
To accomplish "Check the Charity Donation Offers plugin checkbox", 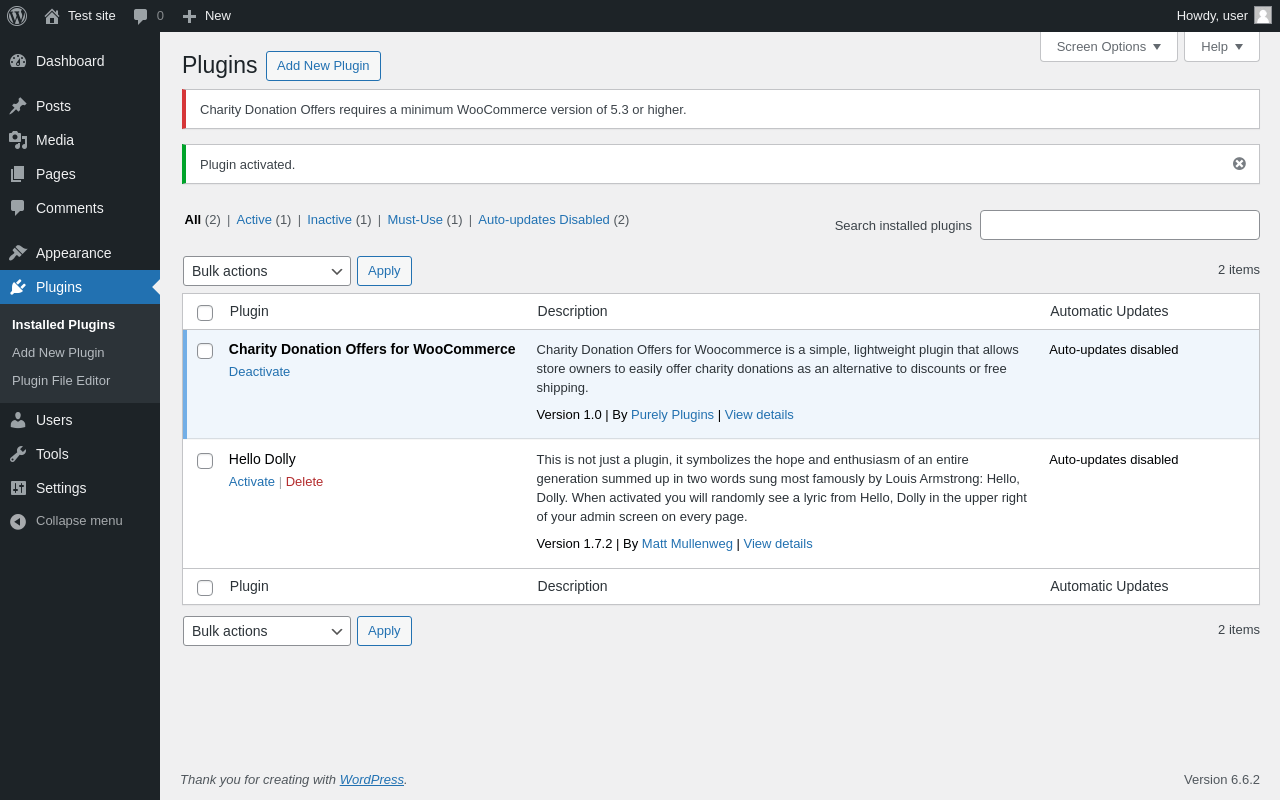I will coord(205,351).
